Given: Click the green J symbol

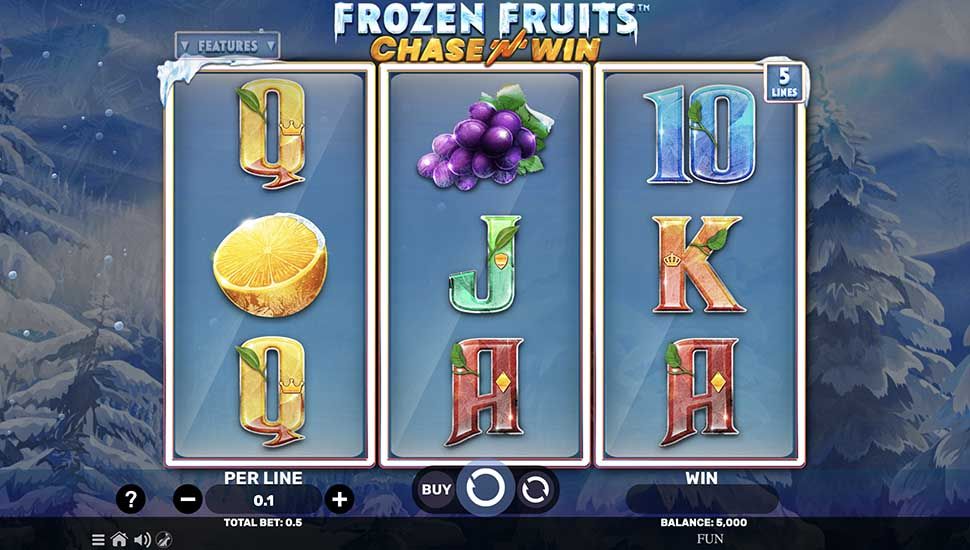Looking at the screenshot, I should click(x=486, y=264).
